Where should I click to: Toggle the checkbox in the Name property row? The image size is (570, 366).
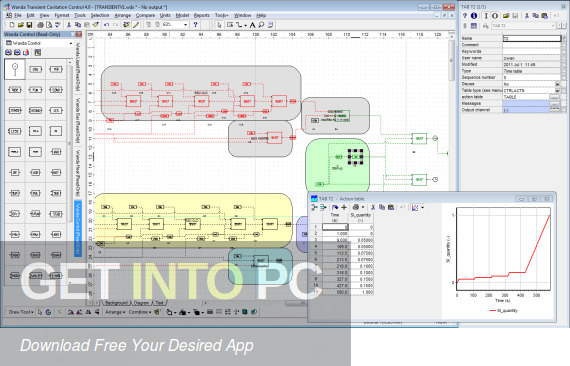click(x=564, y=38)
